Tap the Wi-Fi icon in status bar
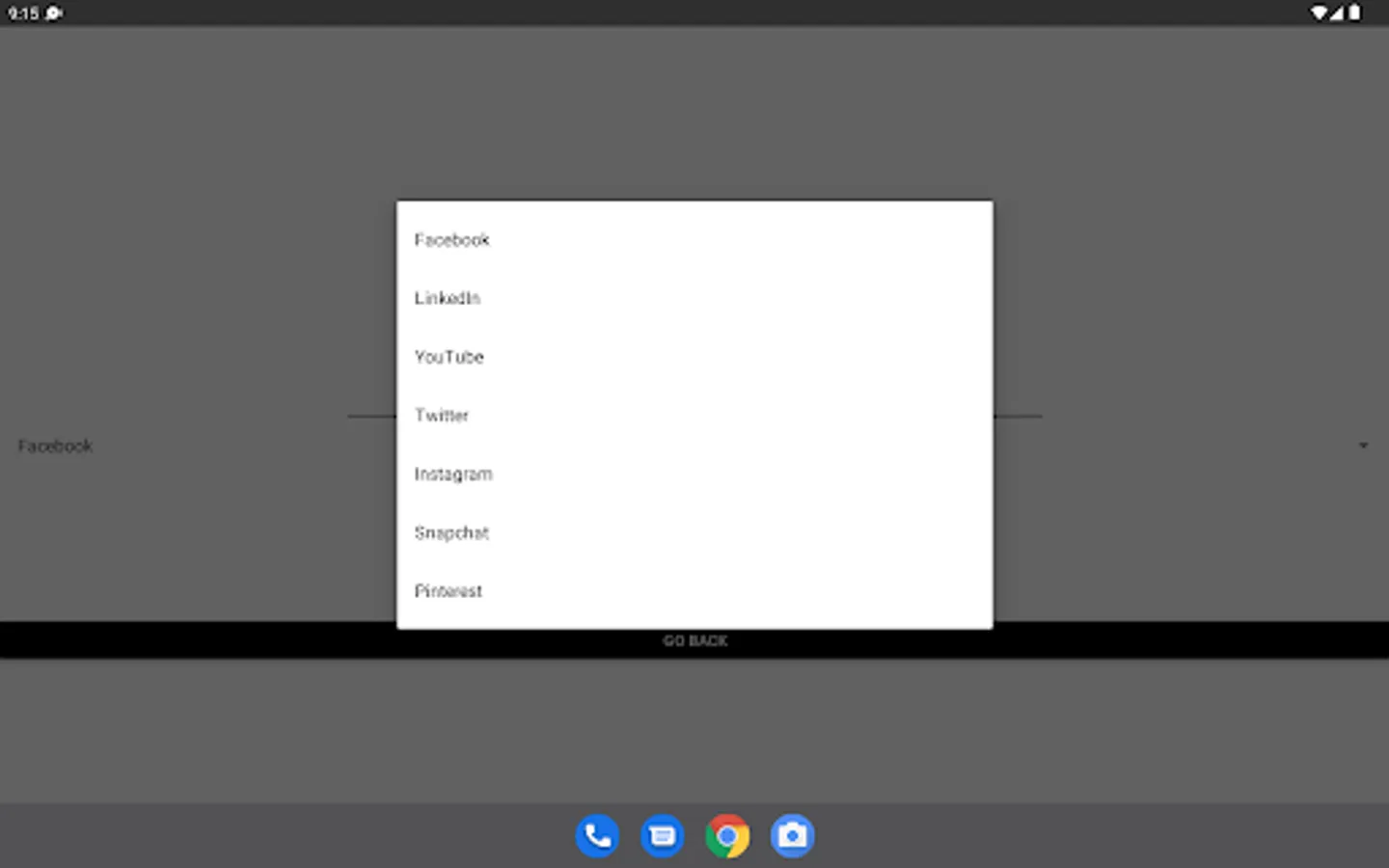Screen dimensions: 1389x868 tap(1319, 13)
